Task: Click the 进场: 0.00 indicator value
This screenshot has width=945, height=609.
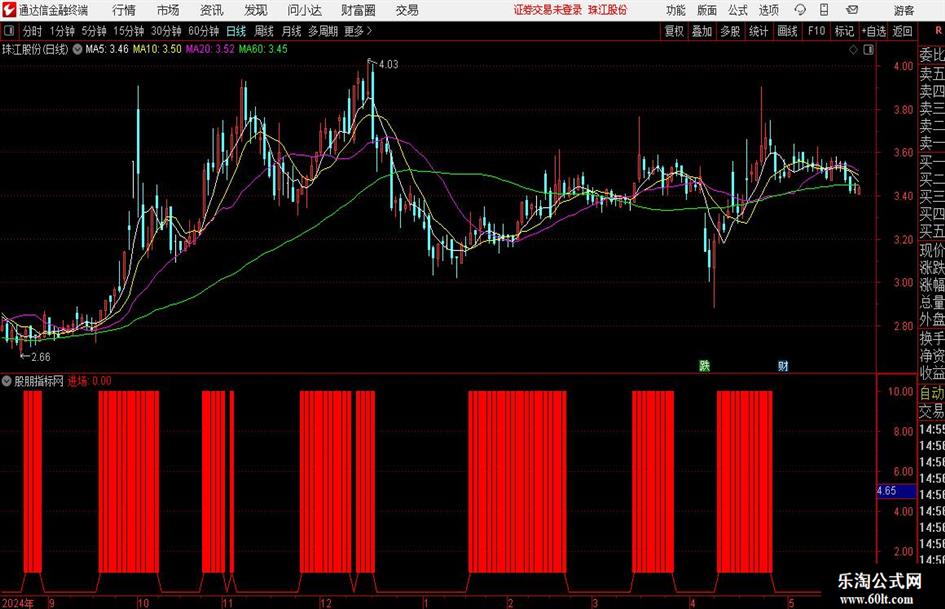Action: tap(90, 381)
